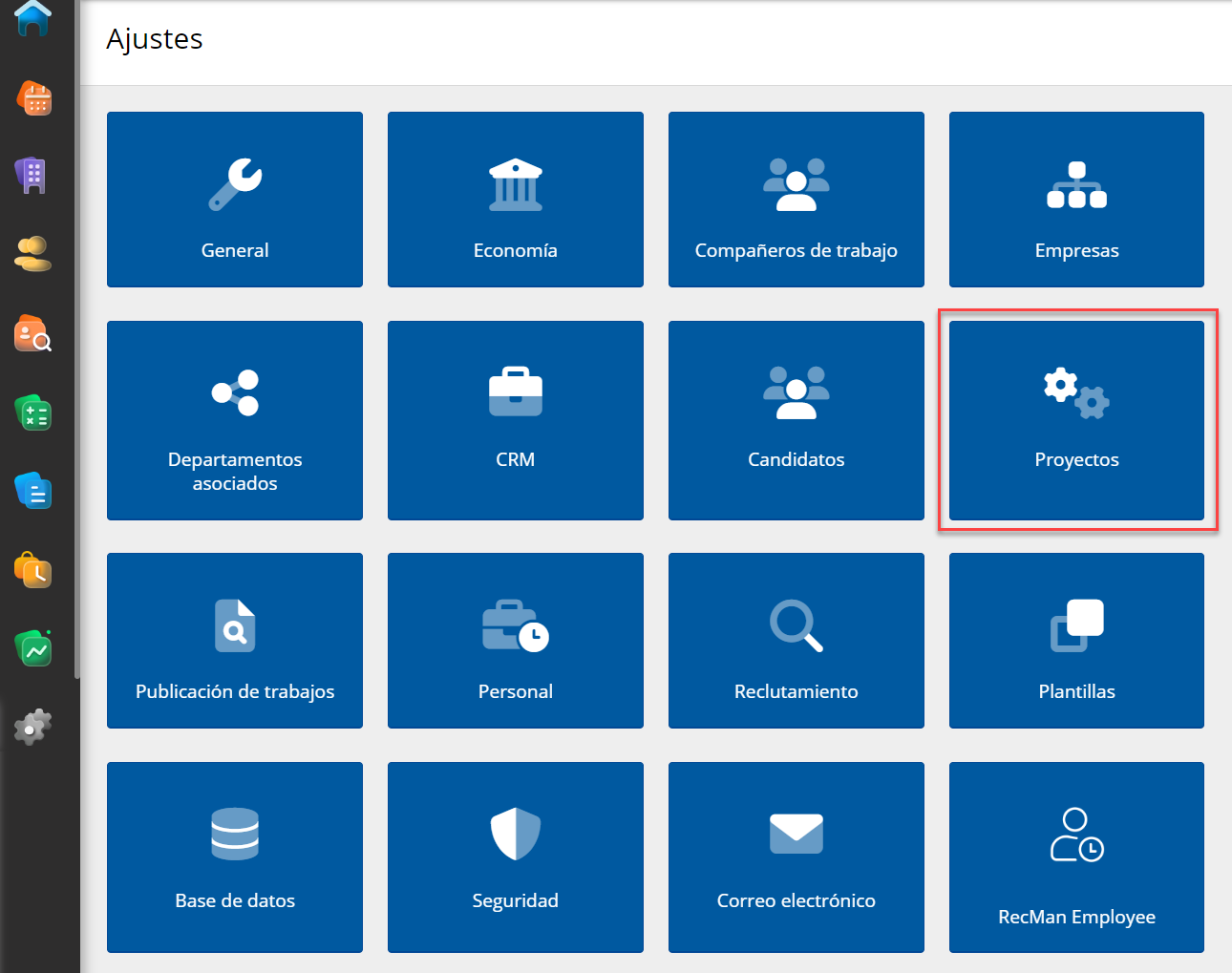1232x973 pixels.
Task: Open the candidate search sidebar icon
Action: [x=33, y=334]
